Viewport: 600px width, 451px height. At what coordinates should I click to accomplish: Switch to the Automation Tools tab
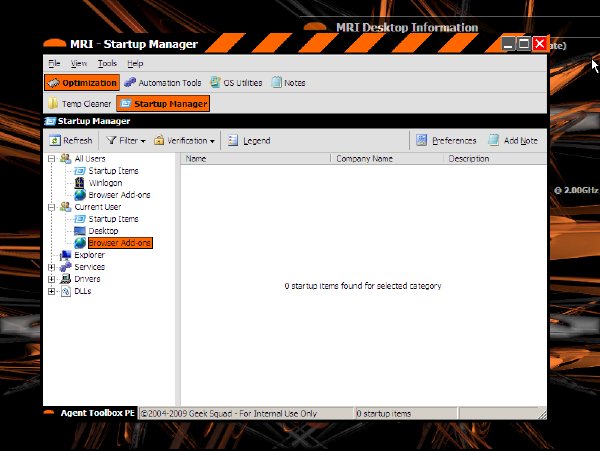point(163,83)
